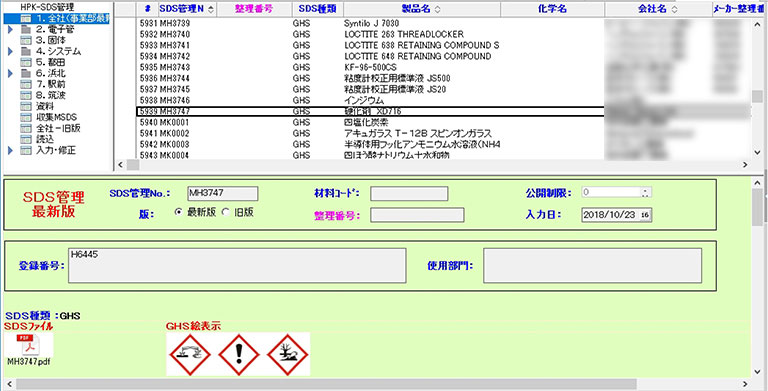768x391 pixels.
Task: Sort by the 製品名 column arrows
Action: 437,9
